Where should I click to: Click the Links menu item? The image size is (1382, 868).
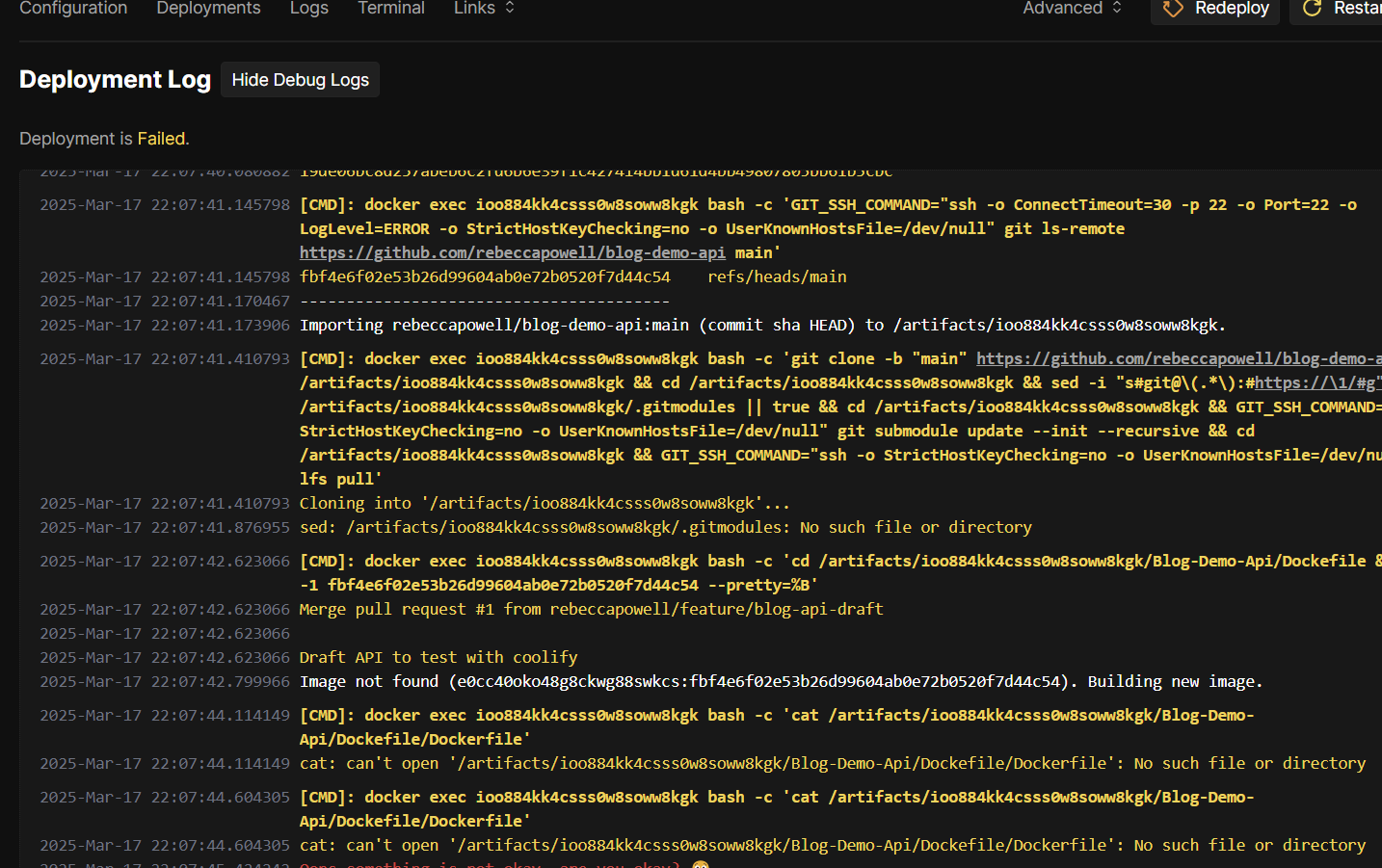click(473, 8)
